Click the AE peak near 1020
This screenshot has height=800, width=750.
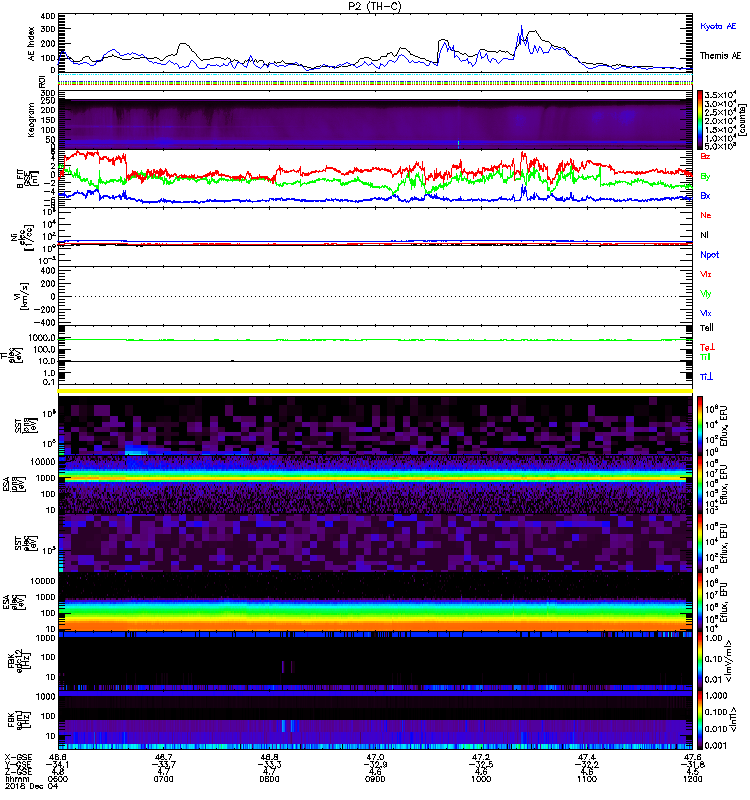click(x=521, y=27)
